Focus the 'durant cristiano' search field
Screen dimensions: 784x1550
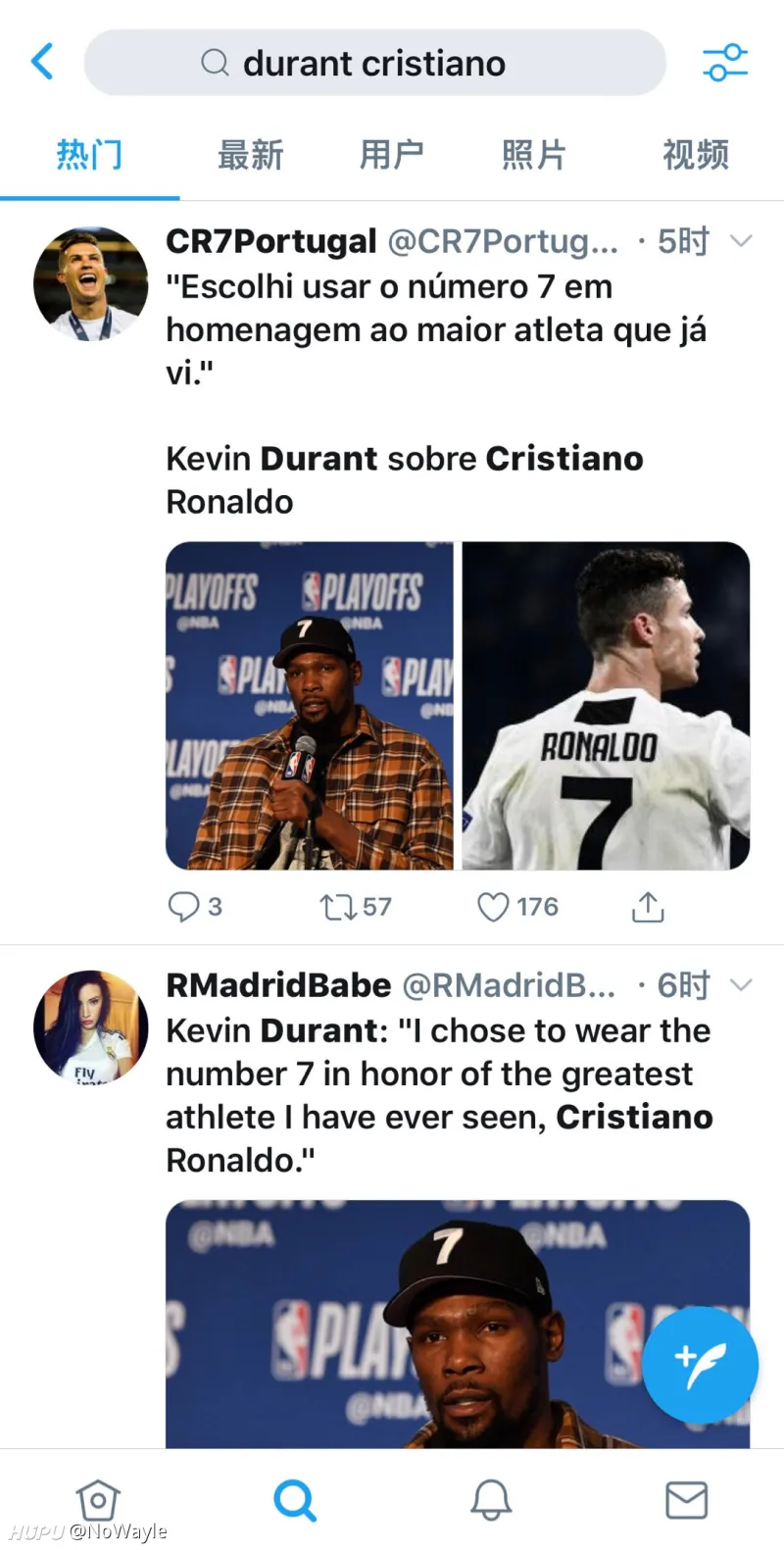pos(375,63)
